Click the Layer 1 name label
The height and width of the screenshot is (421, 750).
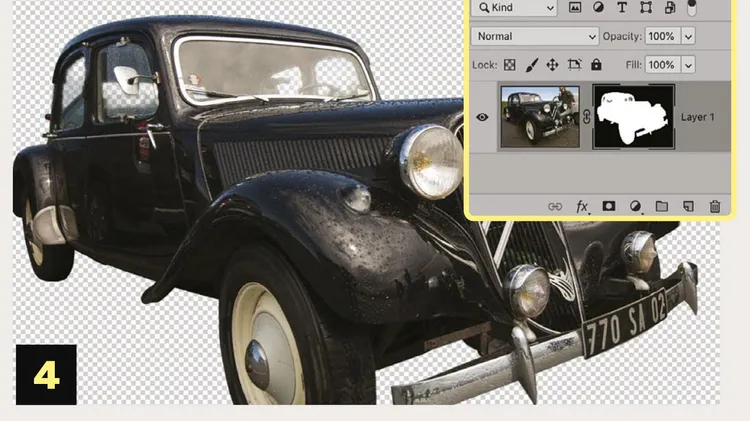pos(697,117)
